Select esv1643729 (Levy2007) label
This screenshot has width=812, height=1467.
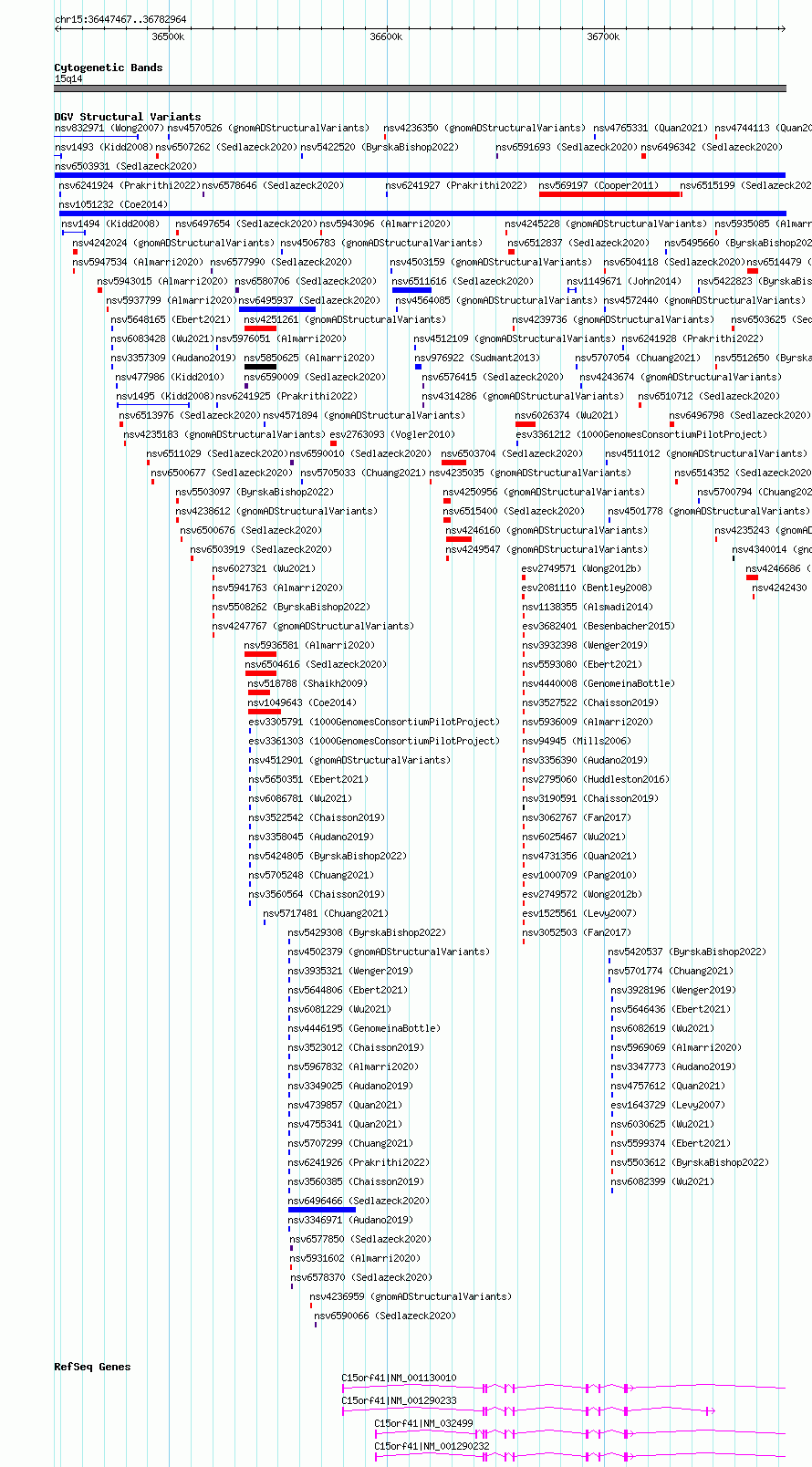click(668, 1105)
